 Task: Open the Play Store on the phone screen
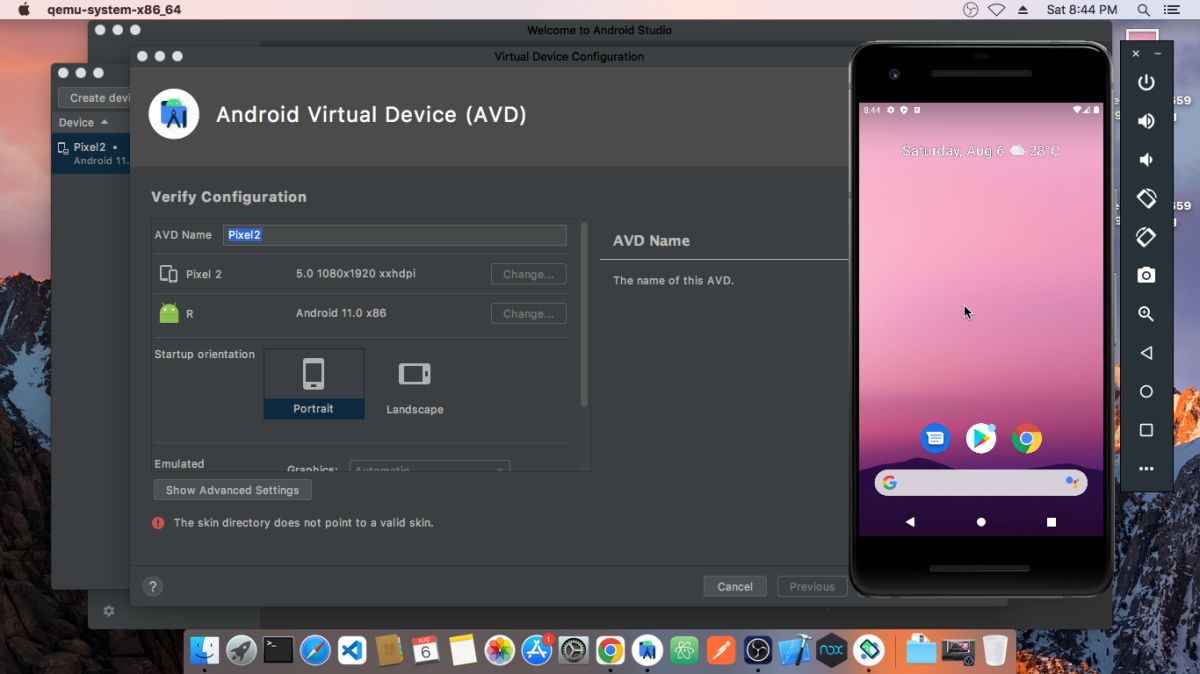pos(981,438)
